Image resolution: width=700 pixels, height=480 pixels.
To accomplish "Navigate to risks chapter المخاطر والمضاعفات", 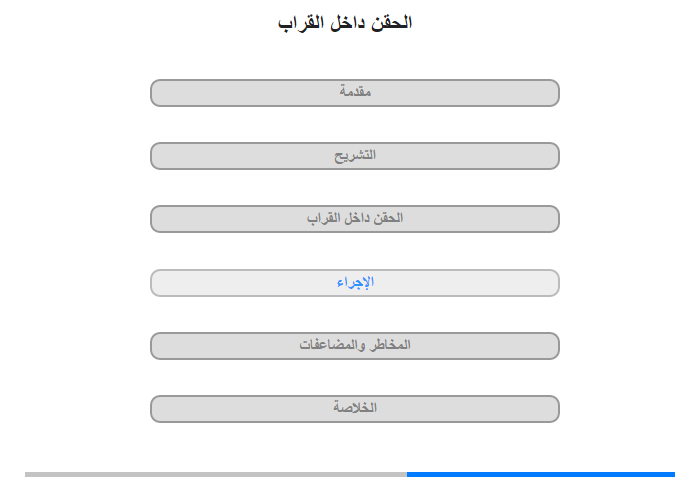I will click(x=355, y=346).
